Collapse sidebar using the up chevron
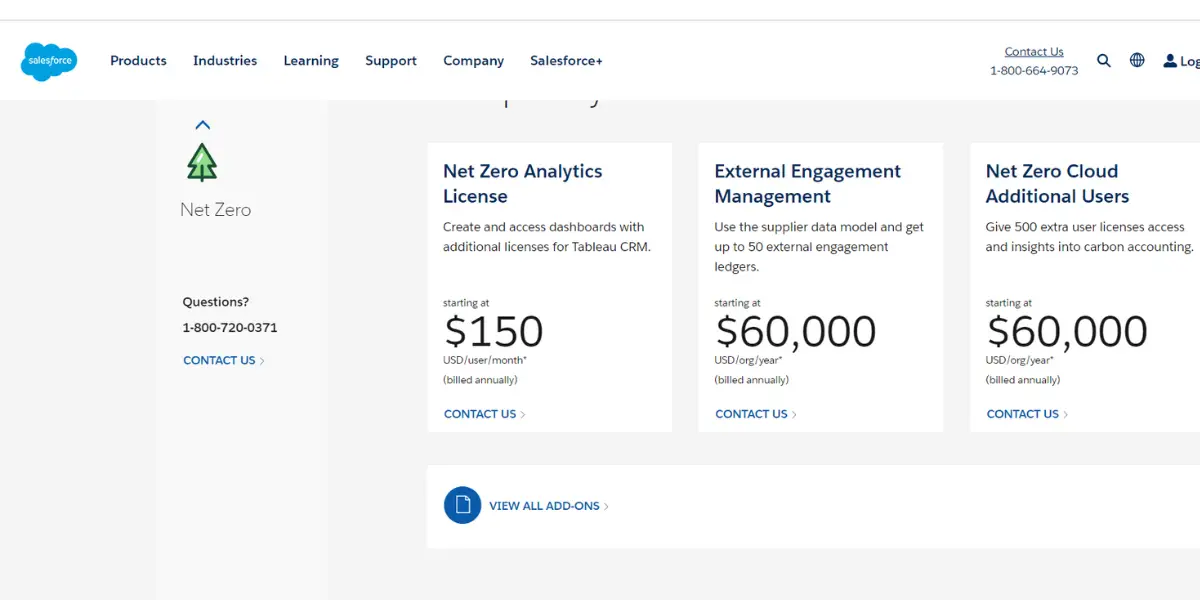1200x600 pixels. [x=203, y=125]
